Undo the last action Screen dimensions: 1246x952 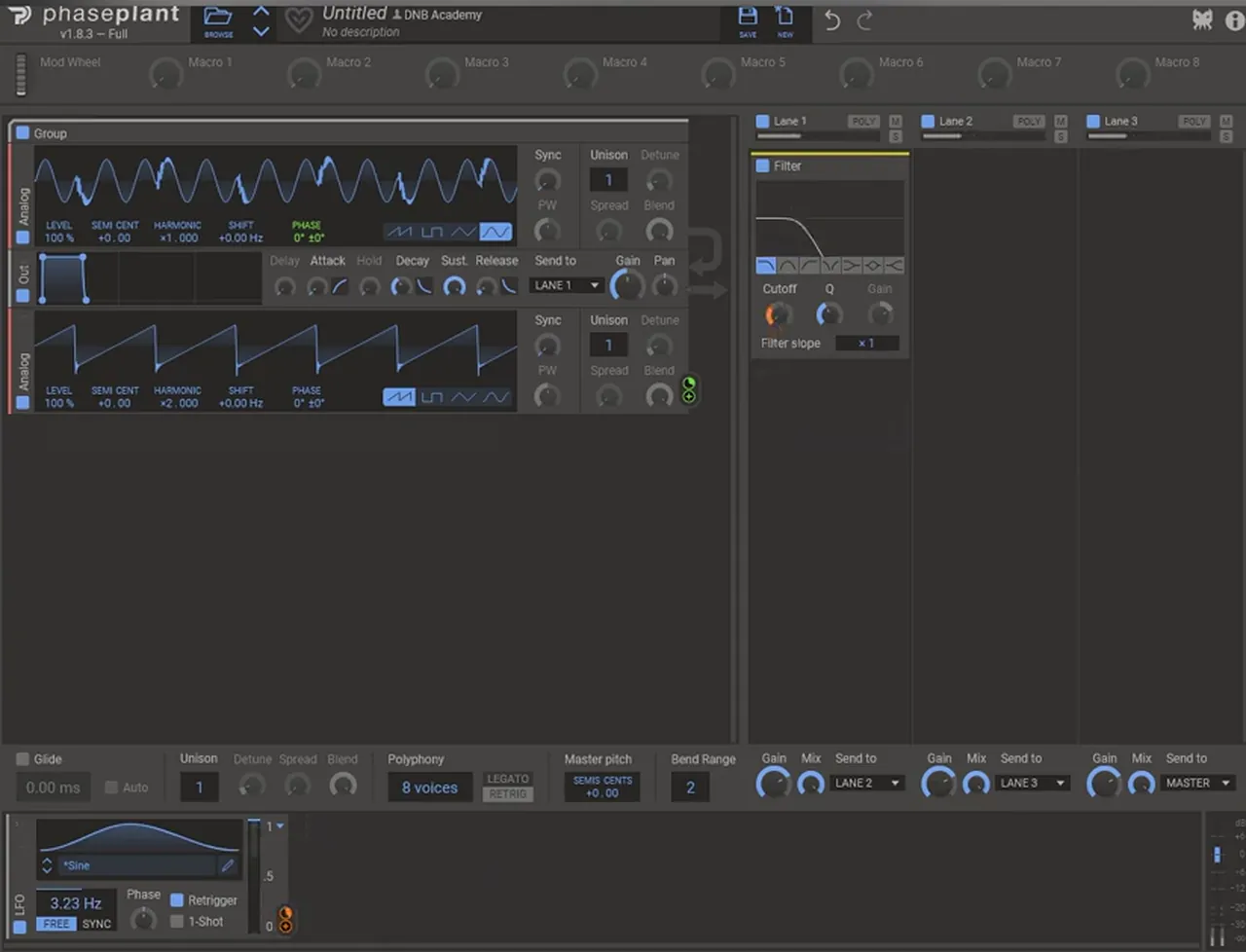click(x=832, y=20)
